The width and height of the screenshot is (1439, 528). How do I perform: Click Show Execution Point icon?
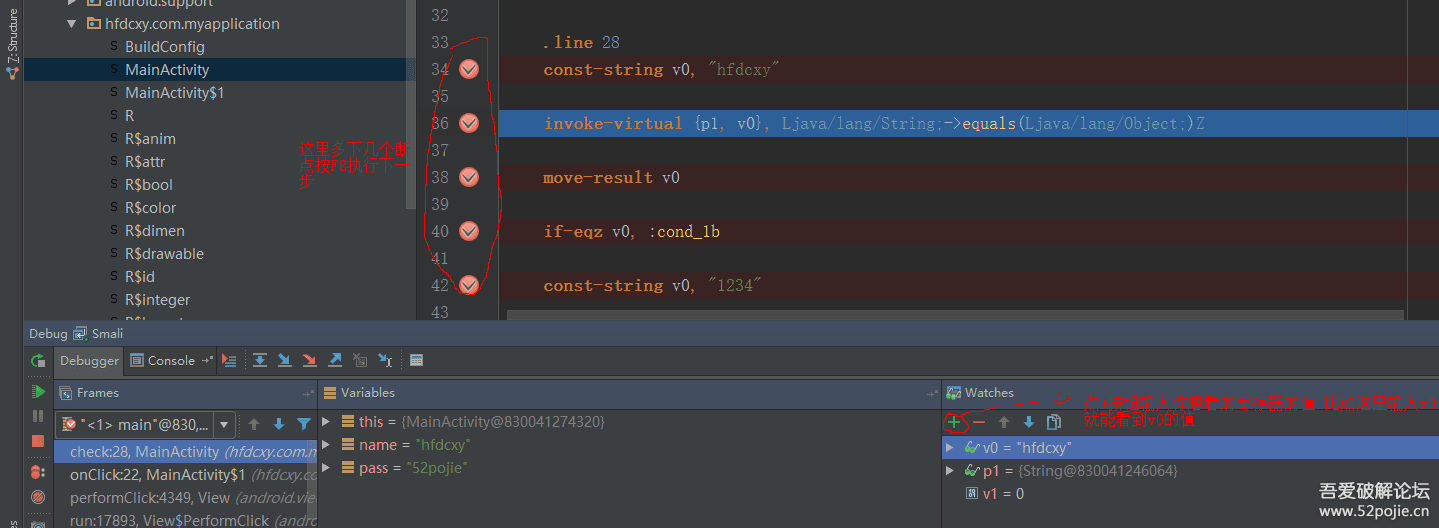tap(230, 361)
